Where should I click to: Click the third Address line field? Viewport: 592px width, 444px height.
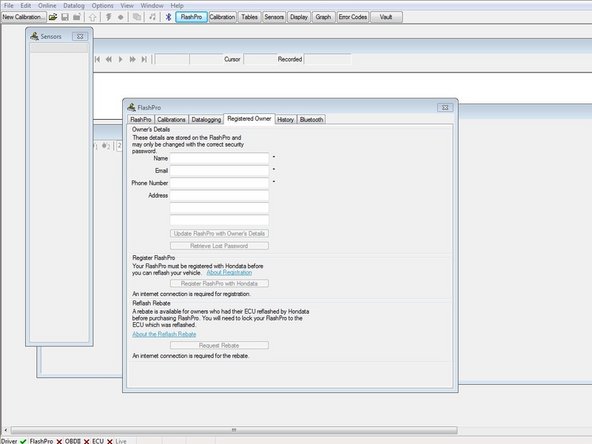click(x=219, y=220)
